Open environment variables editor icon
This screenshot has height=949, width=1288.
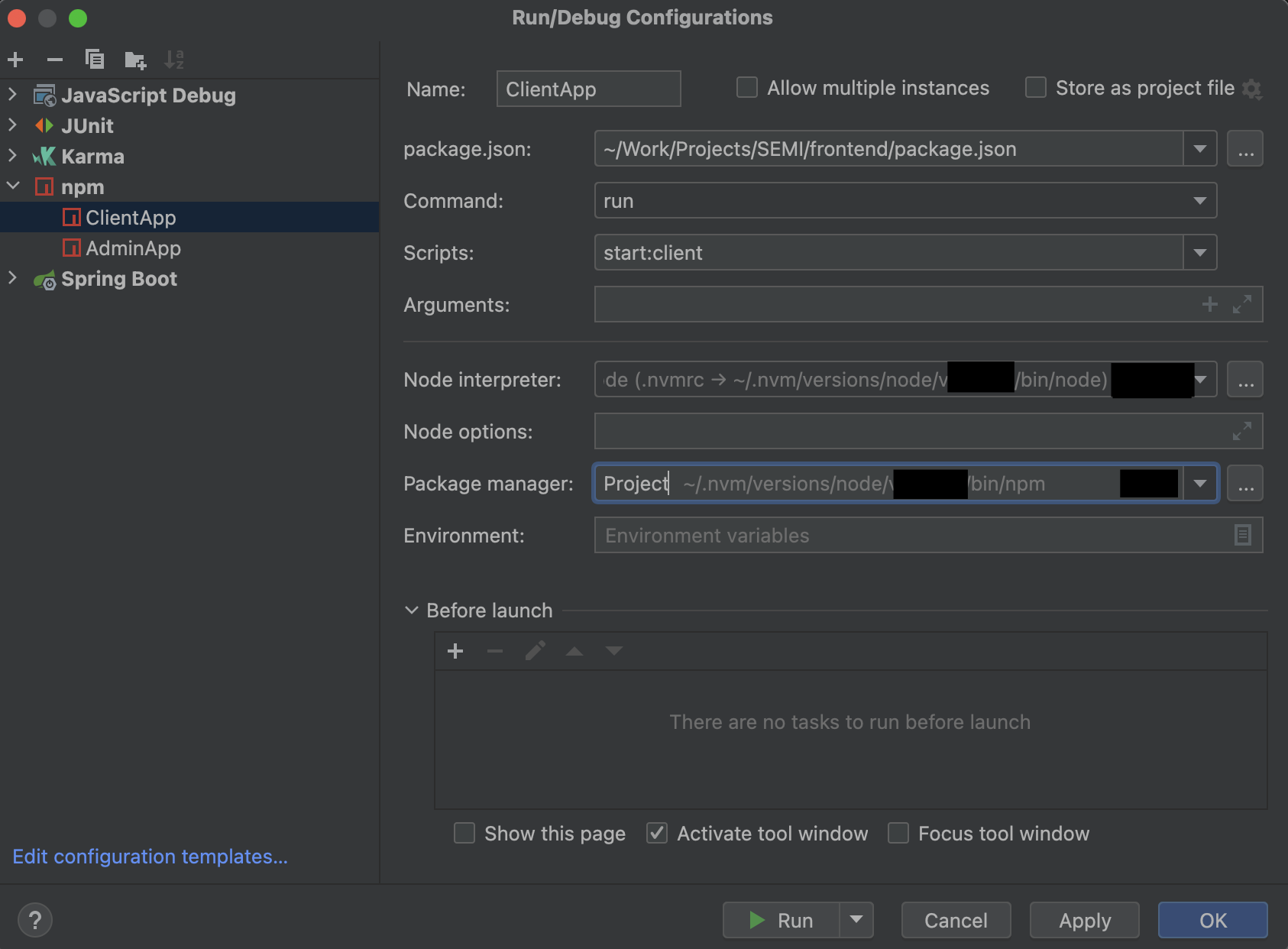tap(1243, 535)
